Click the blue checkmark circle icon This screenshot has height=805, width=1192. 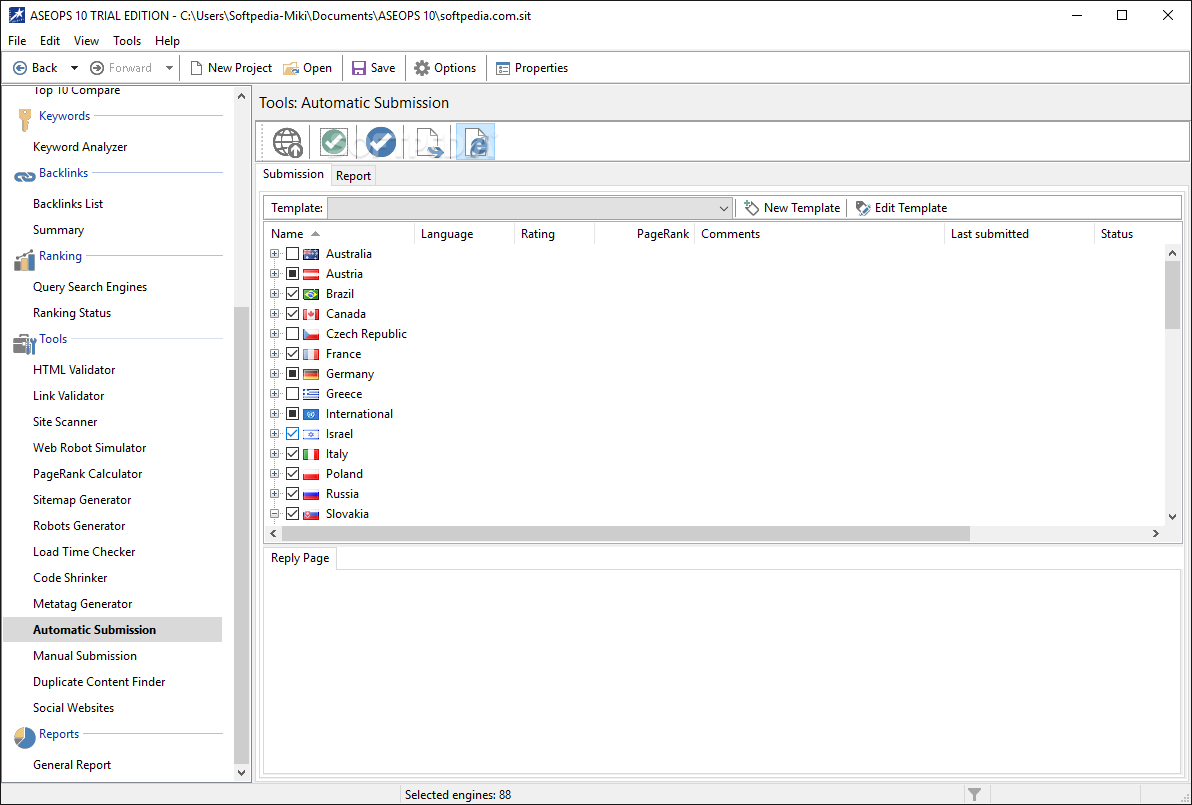pyautogui.click(x=381, y=141)
